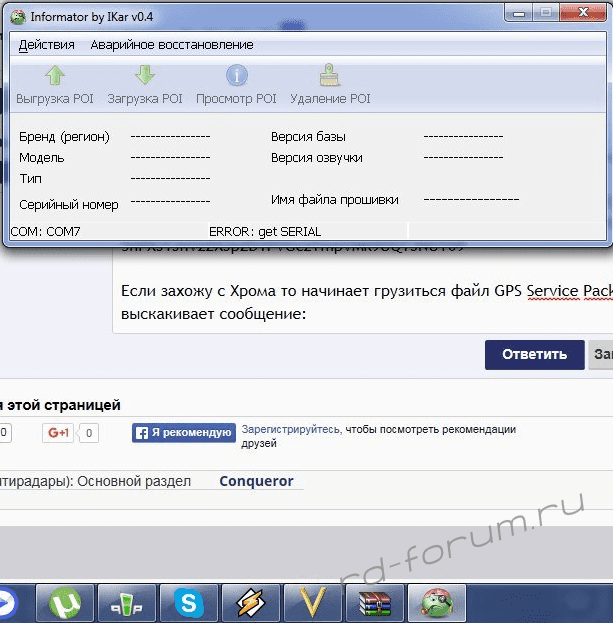Click the Удаление POI brush icon
Image resolution: width=613 pixels, height=623 pixels.
point(330,76)
